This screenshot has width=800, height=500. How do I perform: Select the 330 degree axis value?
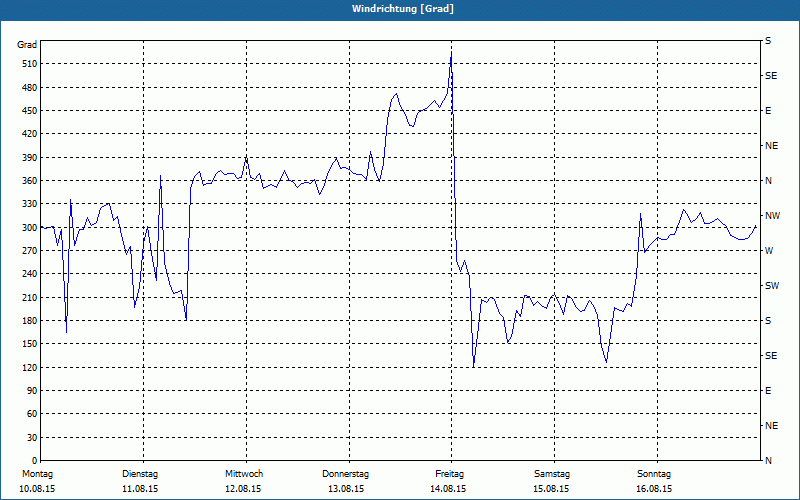pyautogui.click(x=30, y=204)
